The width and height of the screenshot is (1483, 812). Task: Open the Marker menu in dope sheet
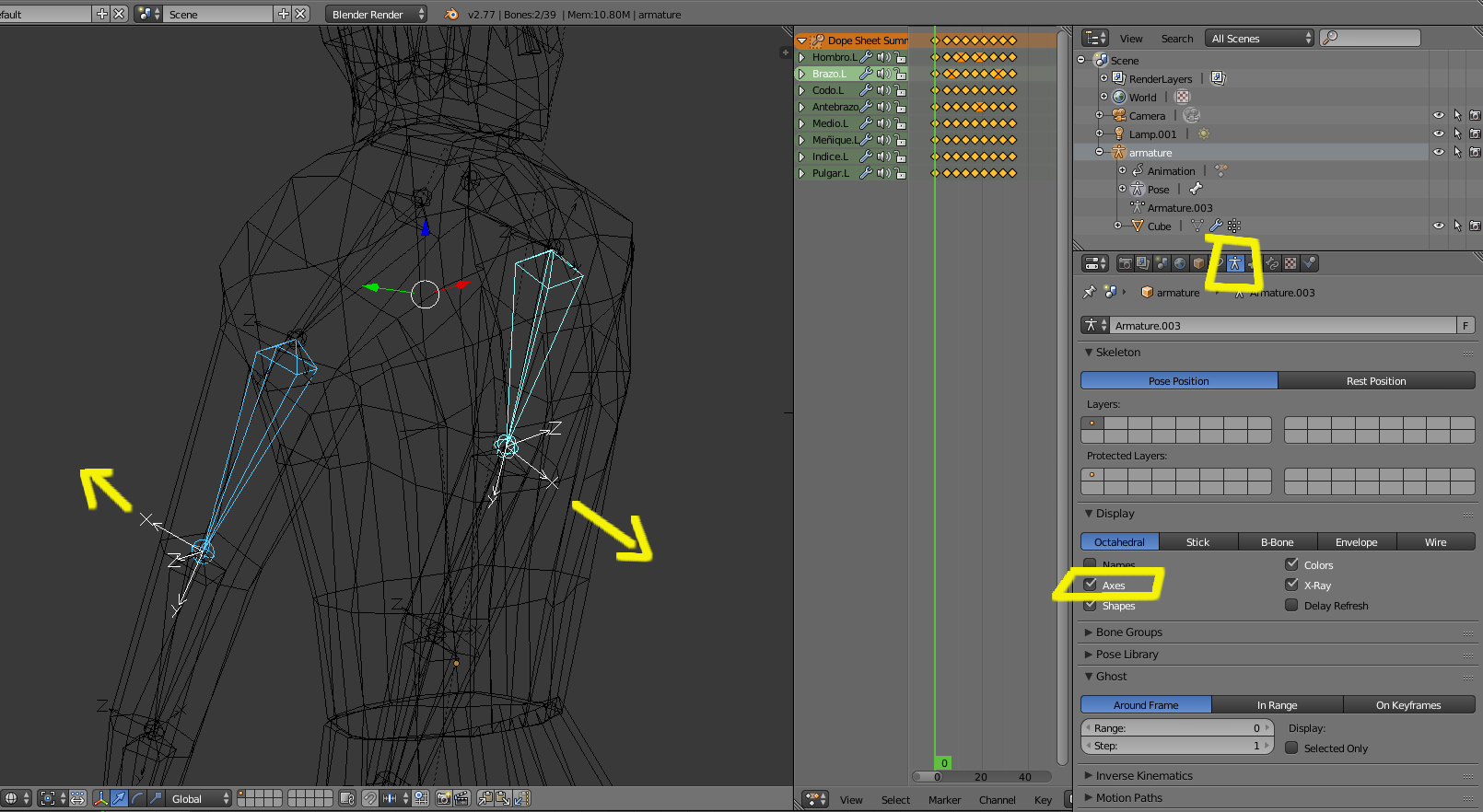(943, 800)
